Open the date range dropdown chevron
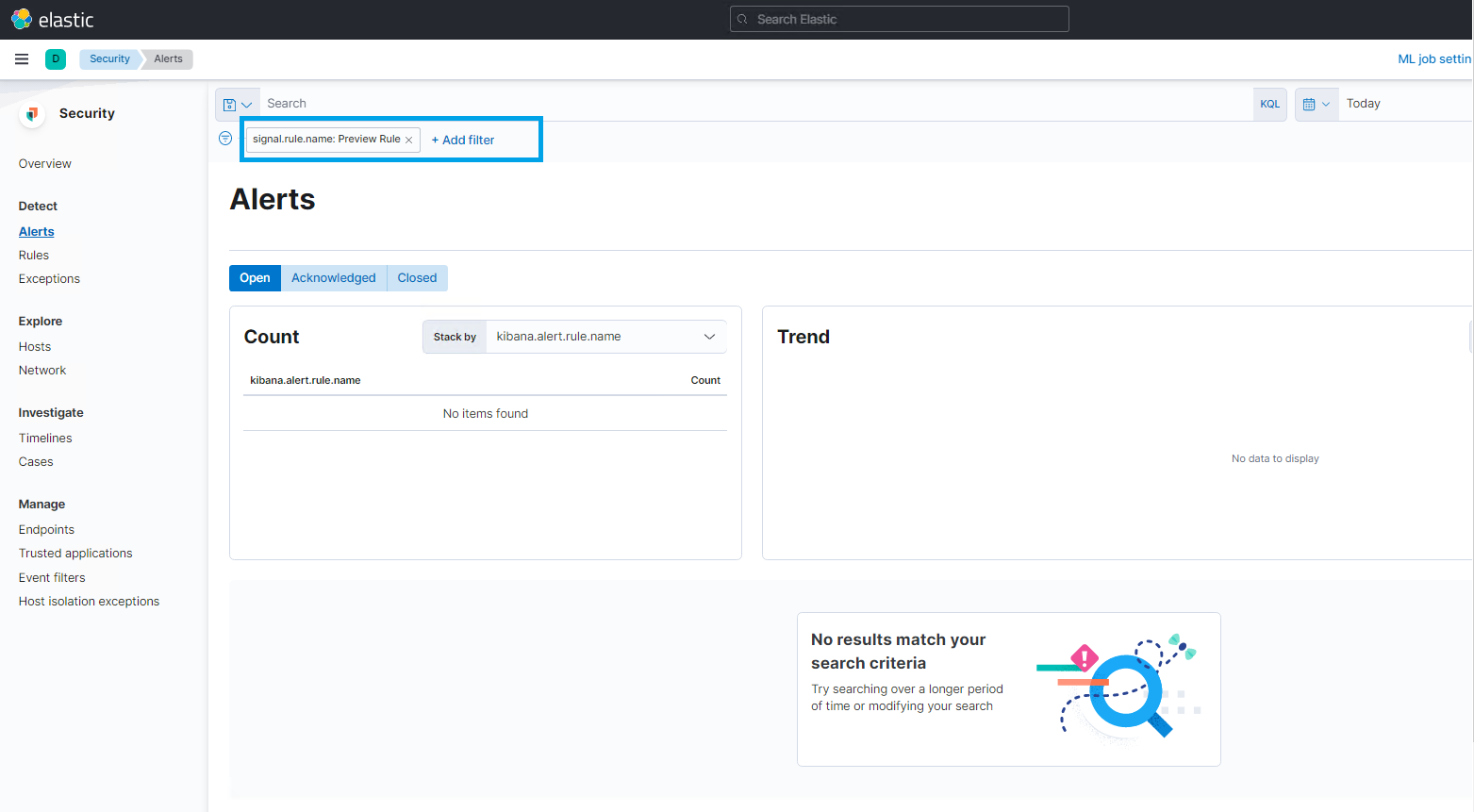The width and height of the screenshot is (1474, 812). pyautogui.click(x=1326, y=104)
